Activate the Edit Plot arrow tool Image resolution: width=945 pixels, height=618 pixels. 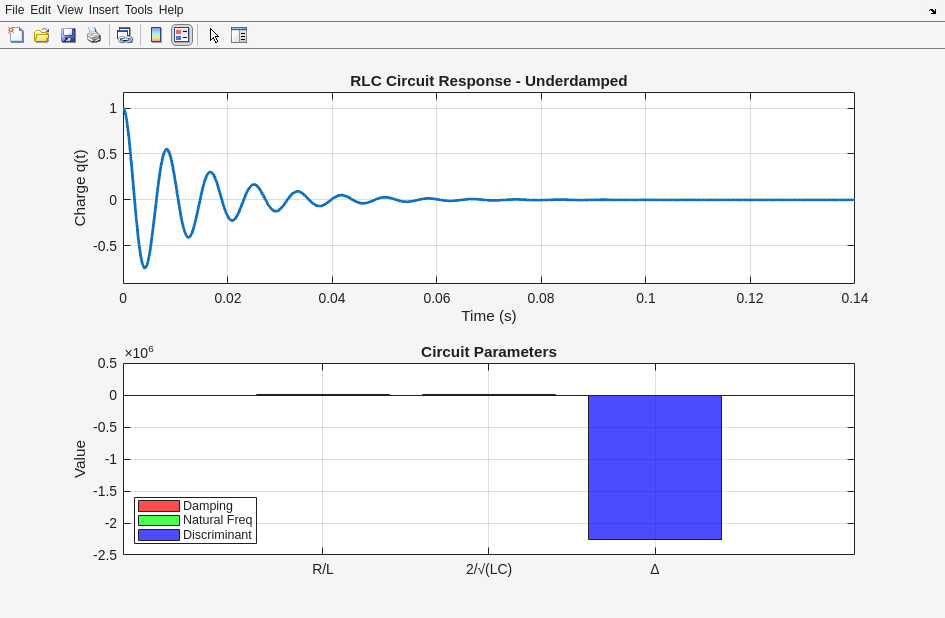tap(214, 35)
